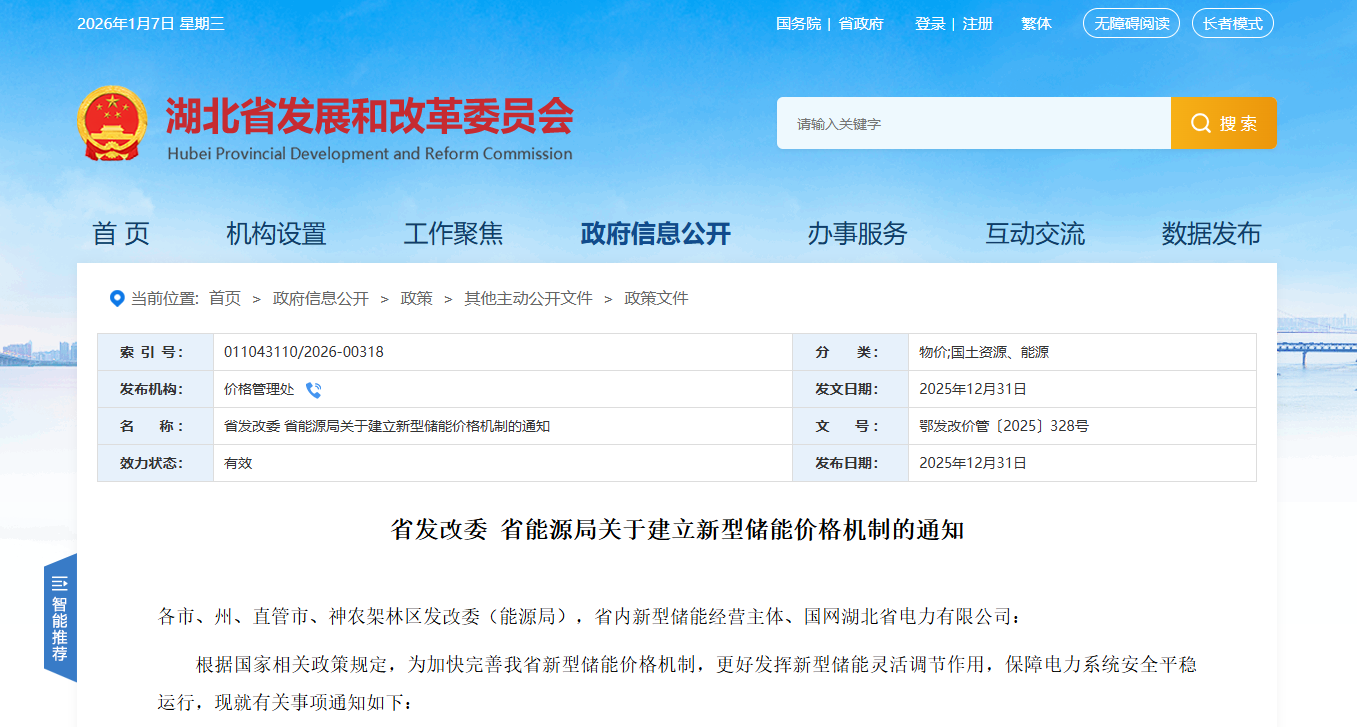Click the magnifier icon on the 搜索 button

click(1200, 123)
